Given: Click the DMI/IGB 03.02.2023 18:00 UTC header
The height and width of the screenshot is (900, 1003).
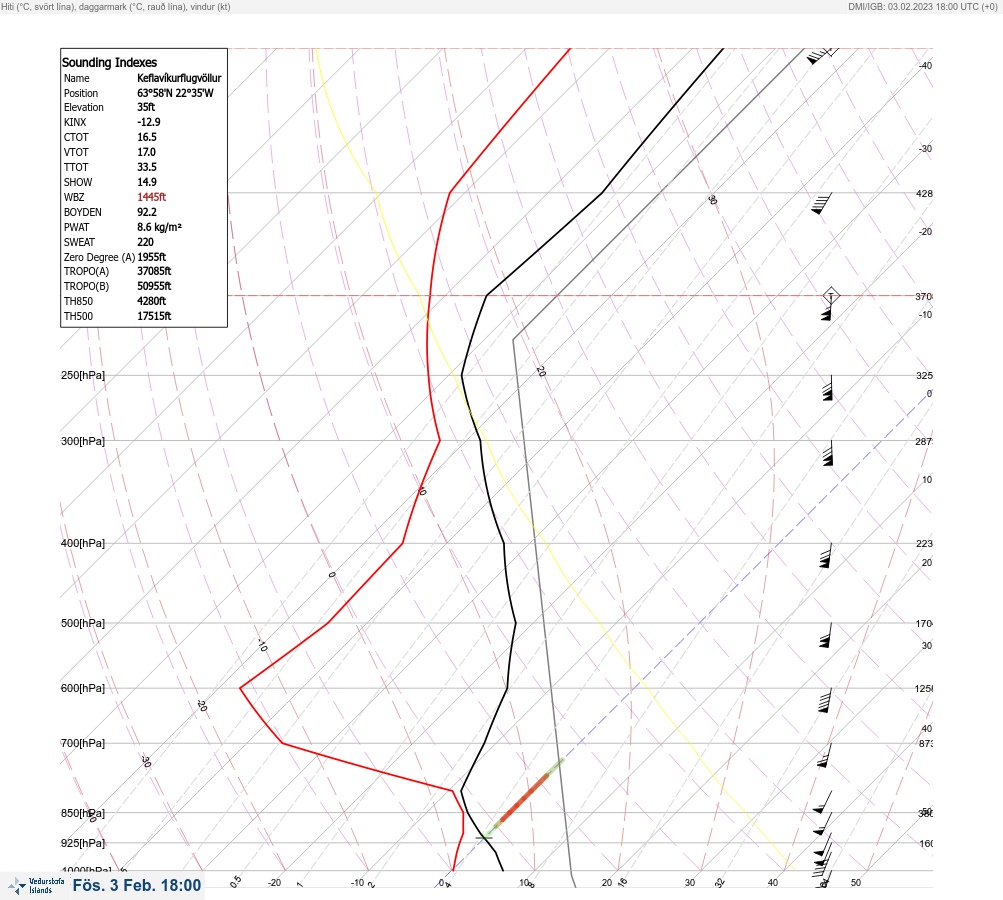Looking at the screenshot, I should click(922, 6).
